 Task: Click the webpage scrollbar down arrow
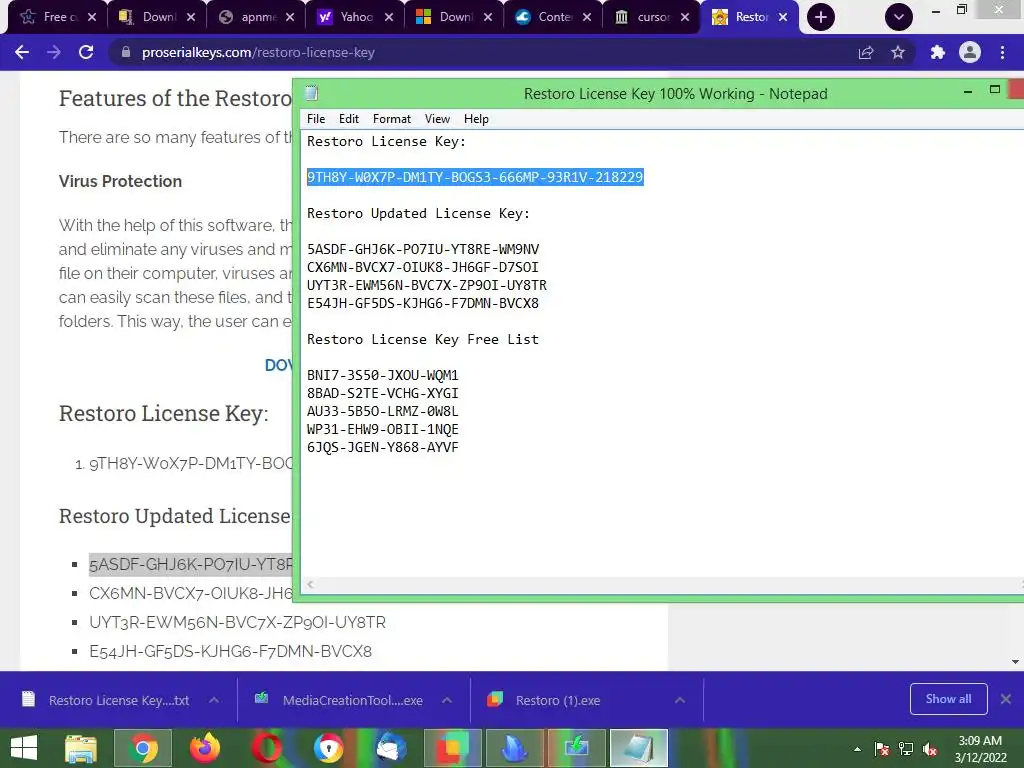click(x=1016, y=662)
